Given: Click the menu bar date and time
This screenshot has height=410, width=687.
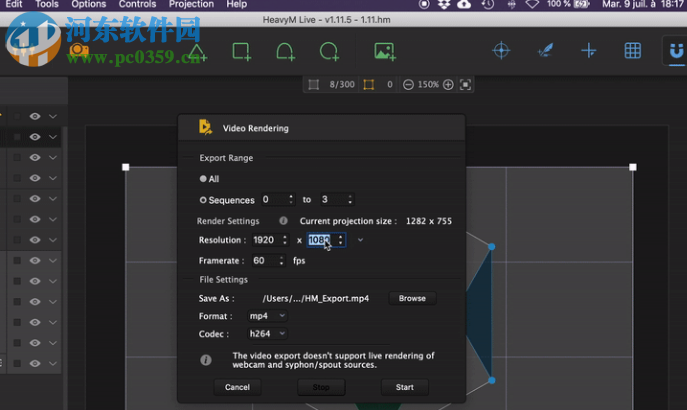Looking at the screenshot, I should coord(643,4).
